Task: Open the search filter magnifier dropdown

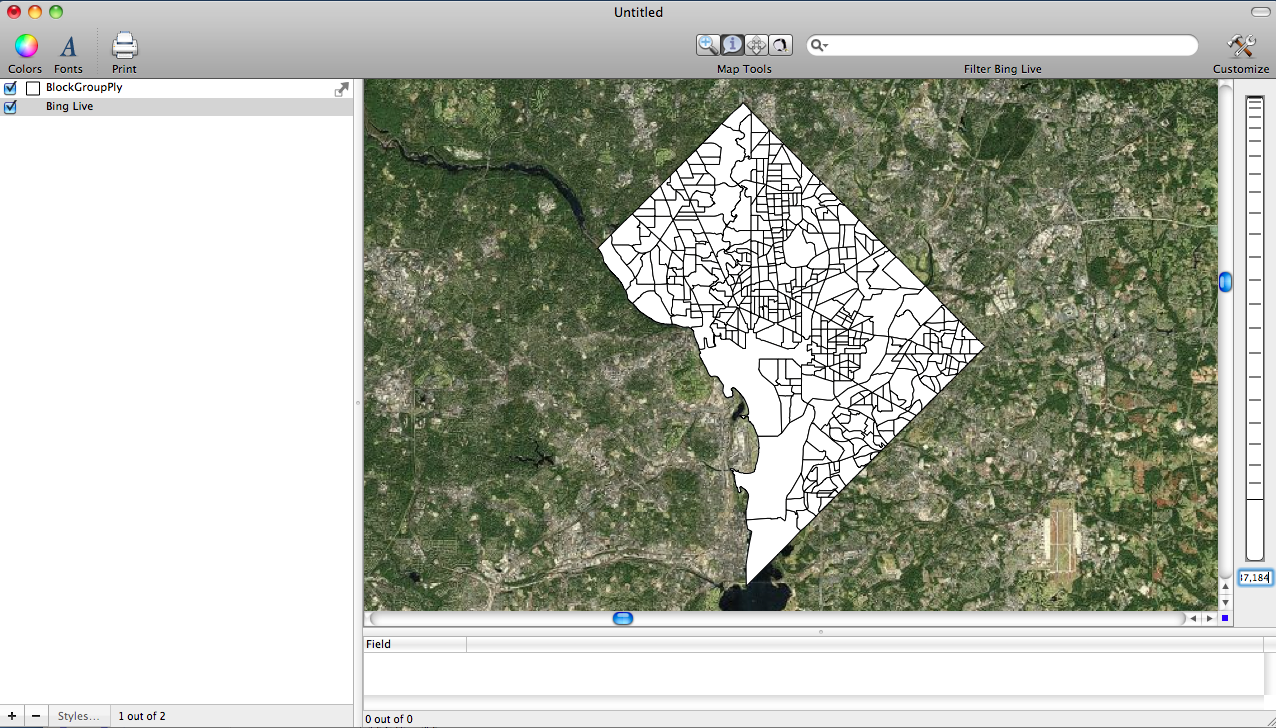Action: click(820, 45)
